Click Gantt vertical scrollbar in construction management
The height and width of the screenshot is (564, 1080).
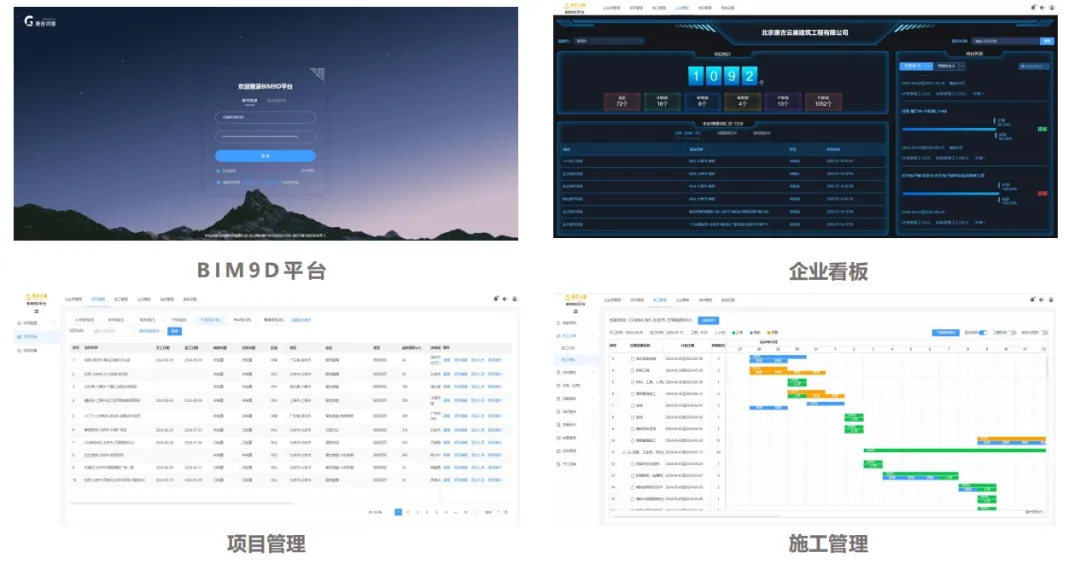tap(1048, 365)
